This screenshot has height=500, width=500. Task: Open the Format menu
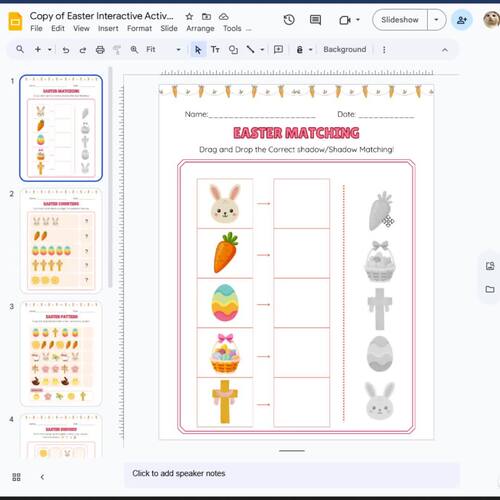coord(139,28)
